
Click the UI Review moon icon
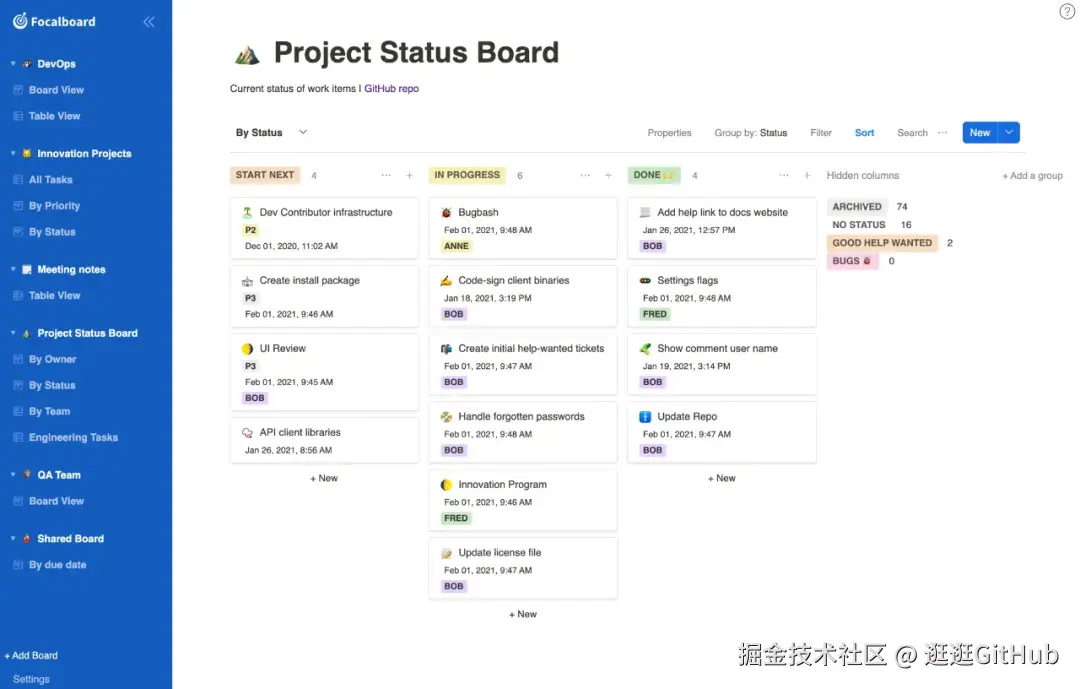click(x=247, y=349)
